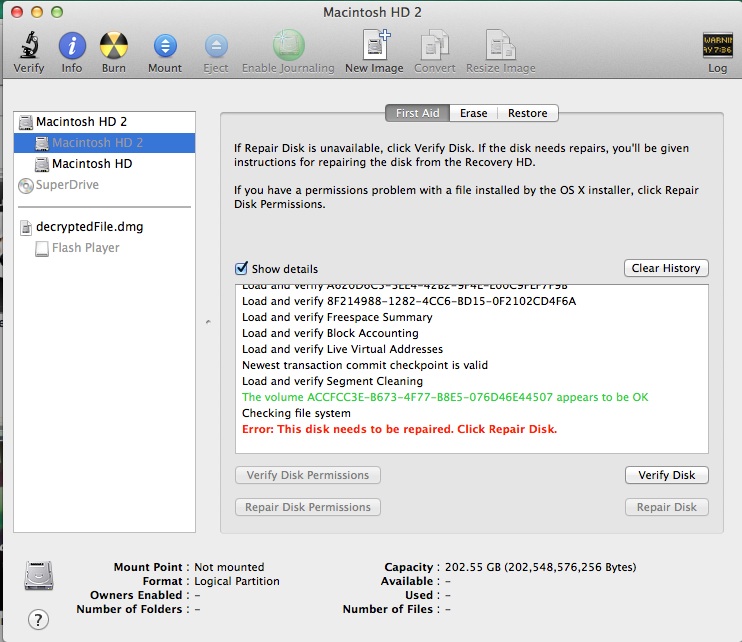Click the 8F214988 UUID log line
742x642 pixels.
(x=409, y=301)
